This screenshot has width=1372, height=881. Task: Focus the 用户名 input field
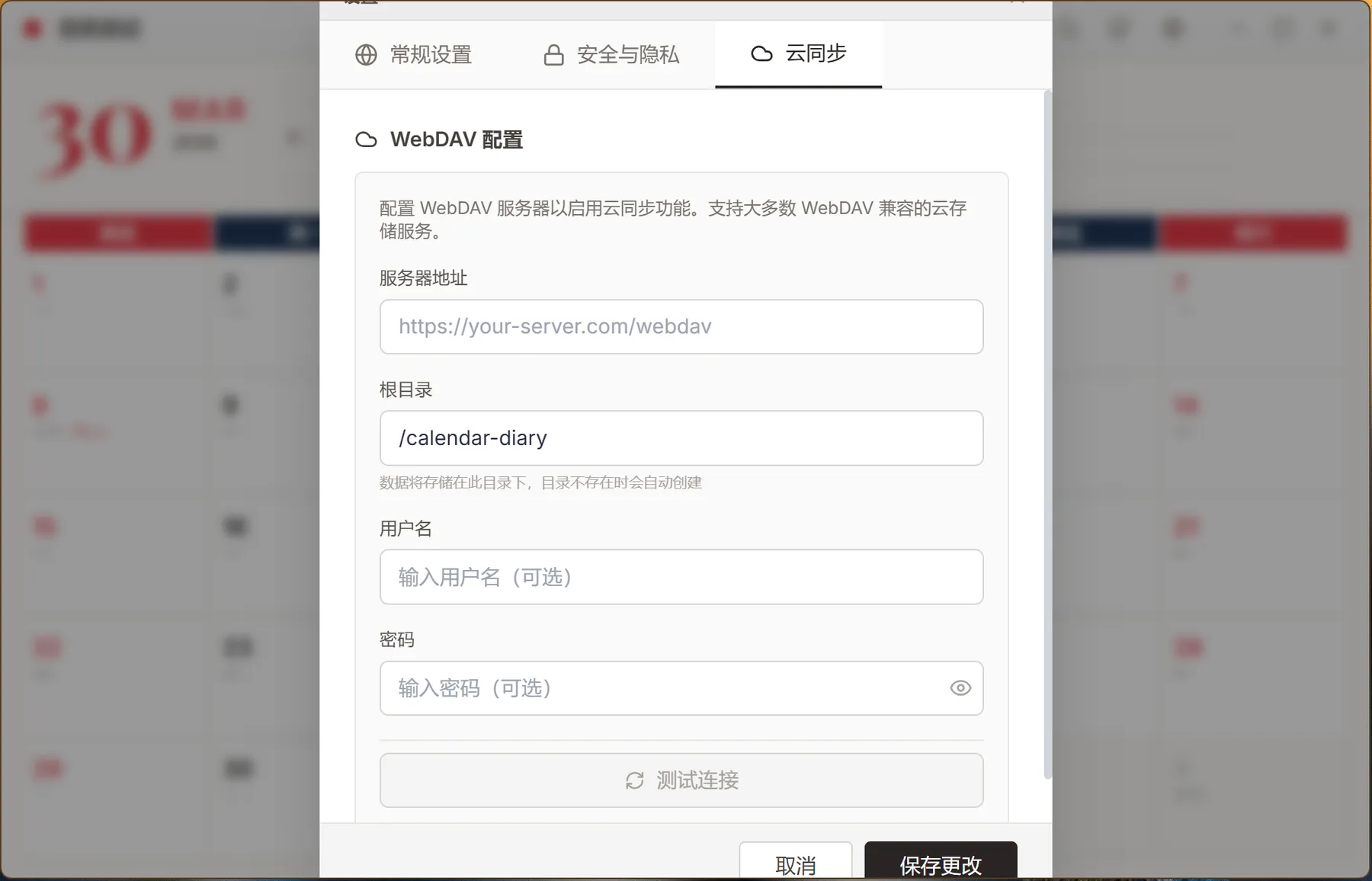[681, 577]
